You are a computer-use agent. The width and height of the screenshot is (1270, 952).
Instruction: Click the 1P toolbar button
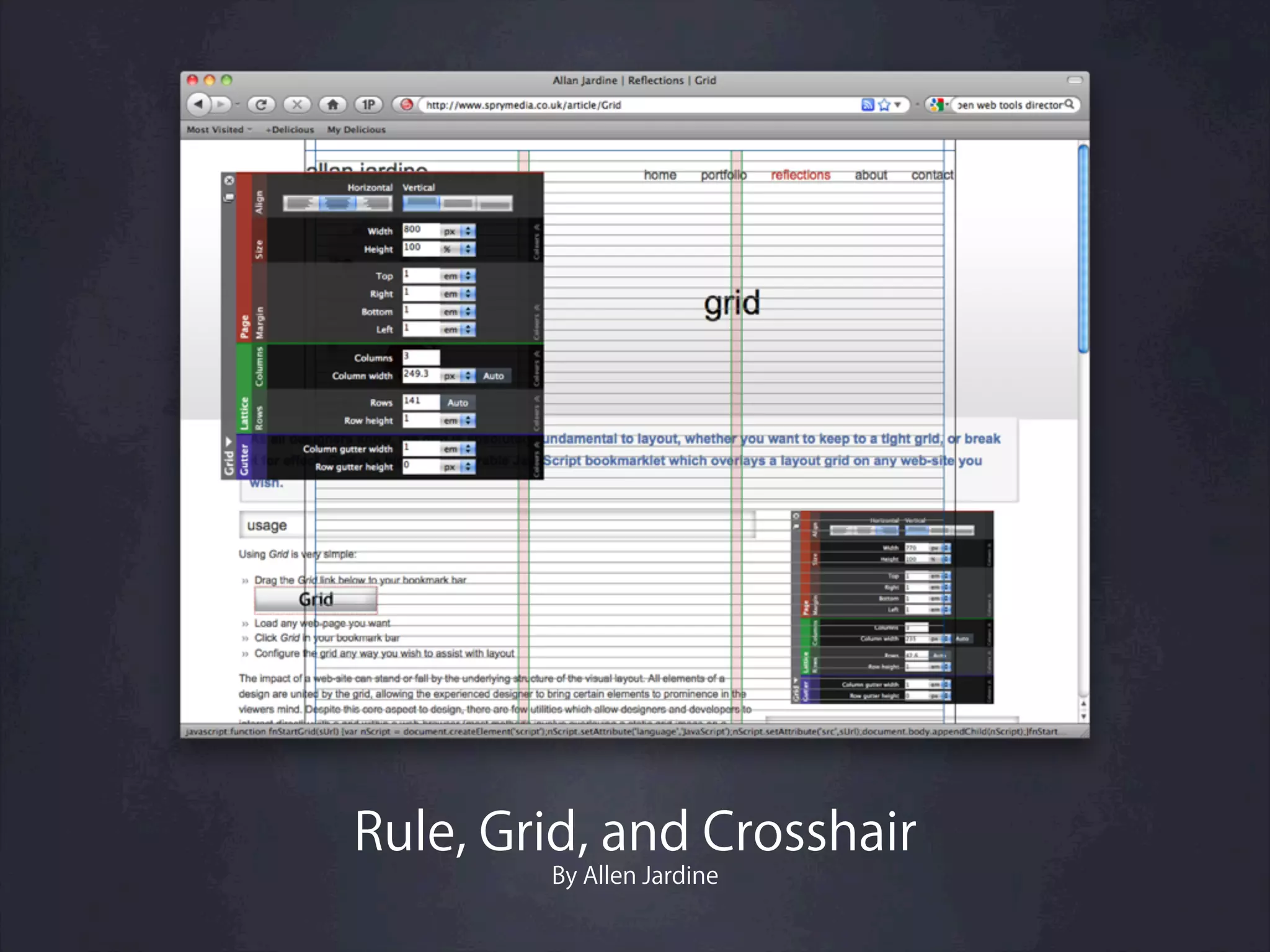coord(368,105)
